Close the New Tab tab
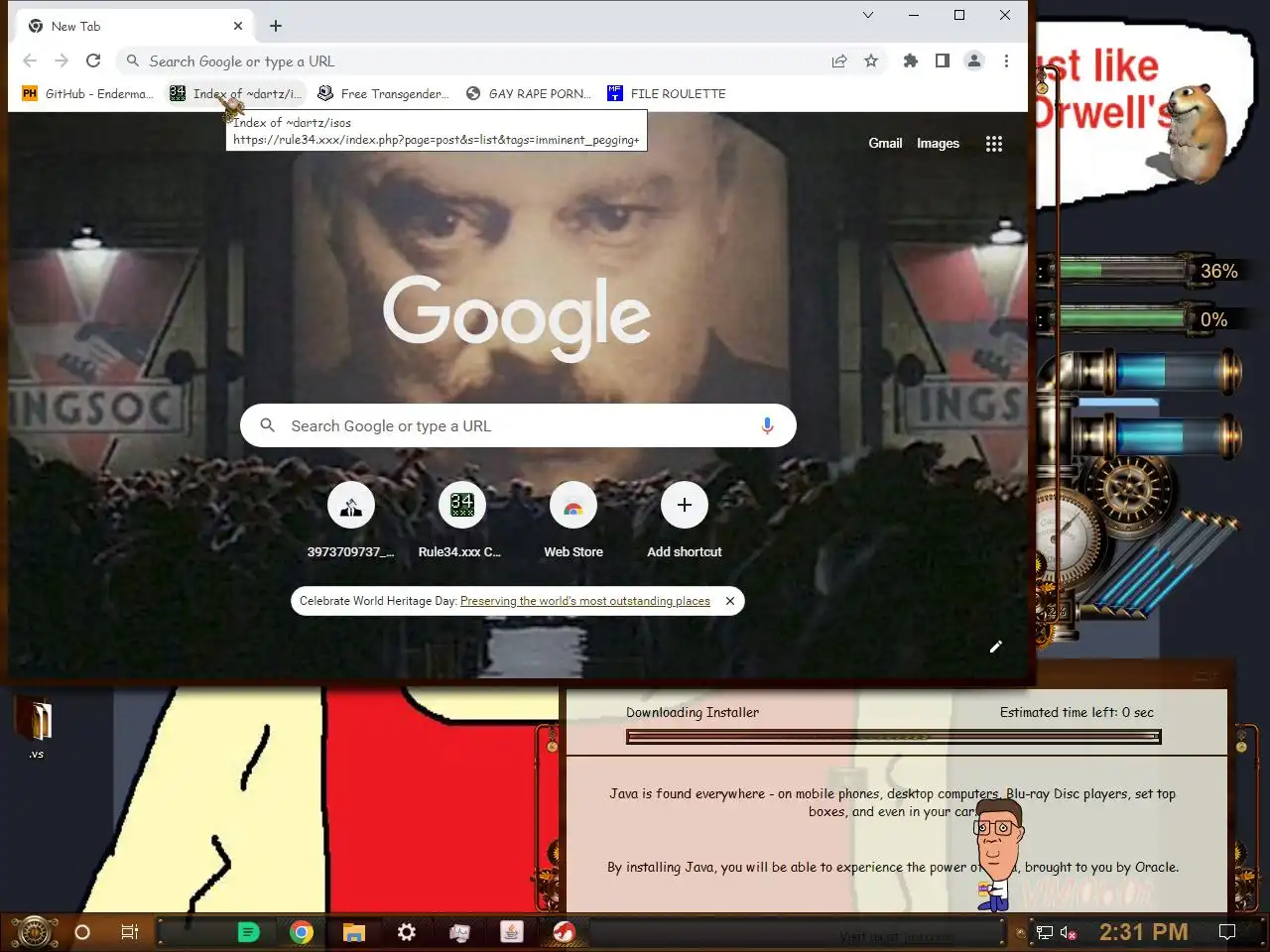 [238, 27]
